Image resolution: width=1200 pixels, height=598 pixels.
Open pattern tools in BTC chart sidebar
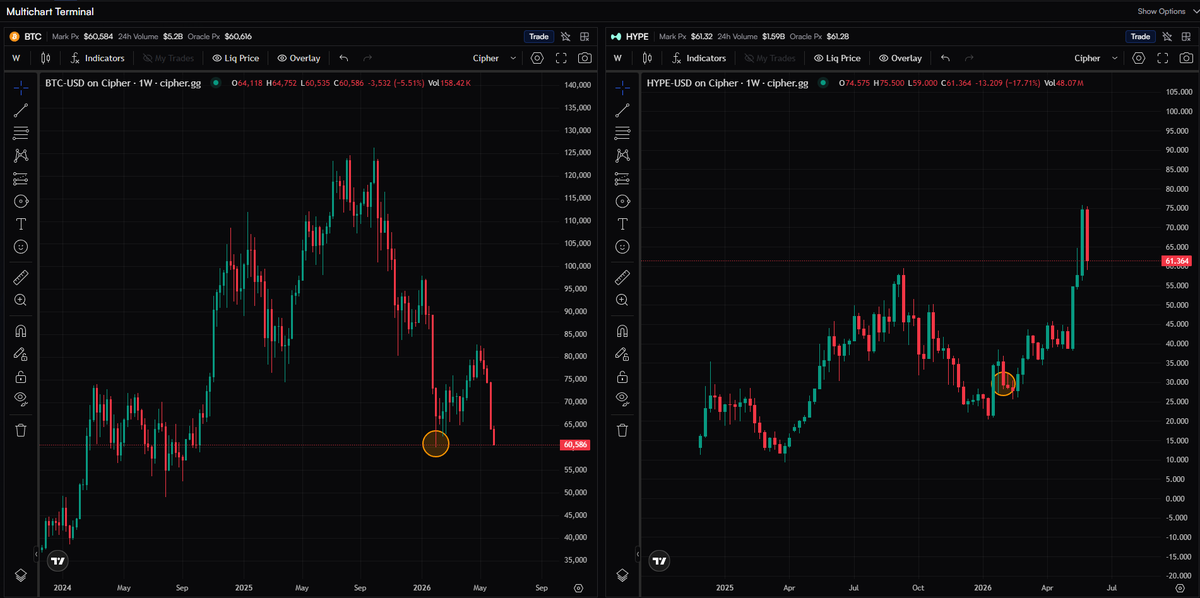click(20, 156)
